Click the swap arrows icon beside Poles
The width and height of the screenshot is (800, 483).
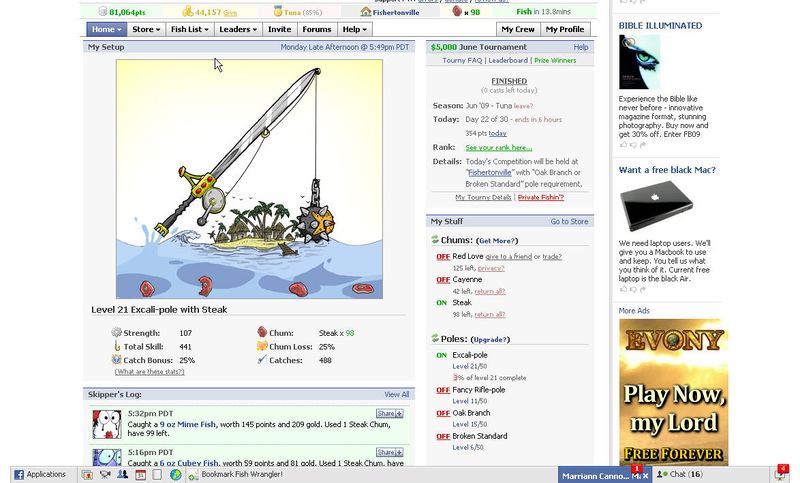(x=435, y=338)
